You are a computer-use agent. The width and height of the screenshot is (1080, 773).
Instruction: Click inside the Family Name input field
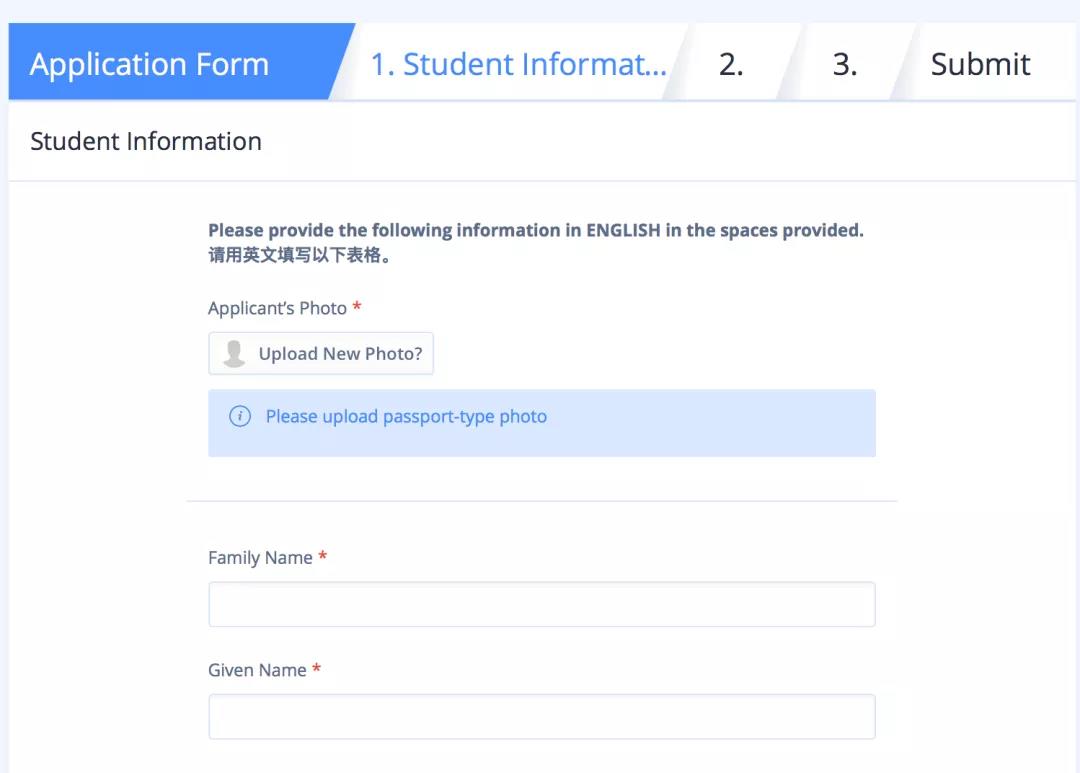coord(540,603)
